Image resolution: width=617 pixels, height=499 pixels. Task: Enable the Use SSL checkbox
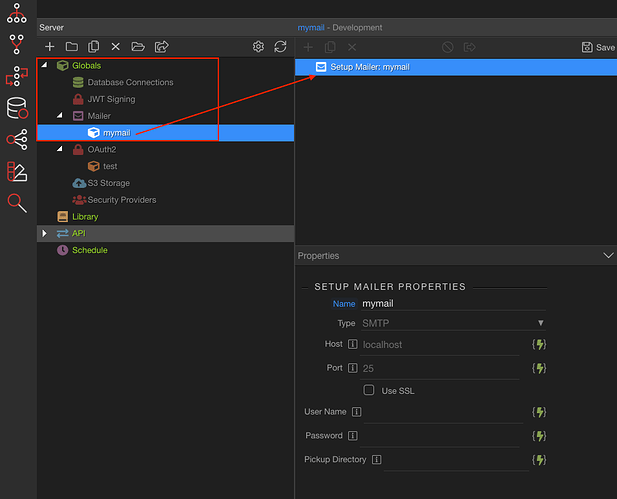(x=369, y=390)
